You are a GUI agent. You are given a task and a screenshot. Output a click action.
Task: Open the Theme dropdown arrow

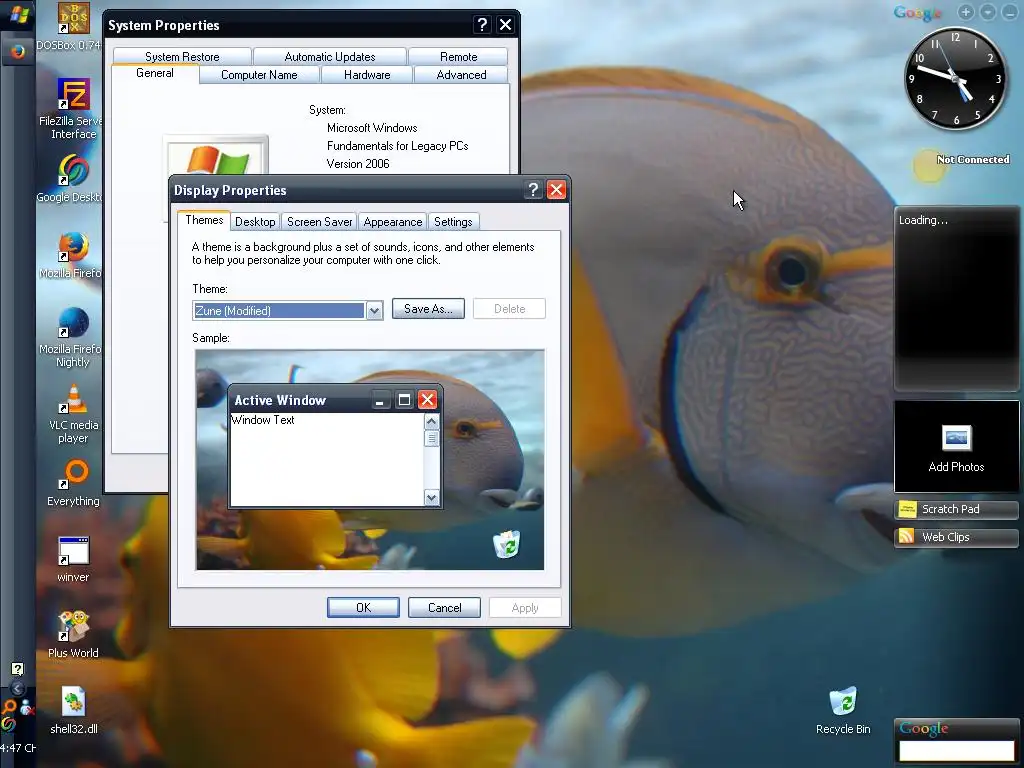(x=374, y=310)
